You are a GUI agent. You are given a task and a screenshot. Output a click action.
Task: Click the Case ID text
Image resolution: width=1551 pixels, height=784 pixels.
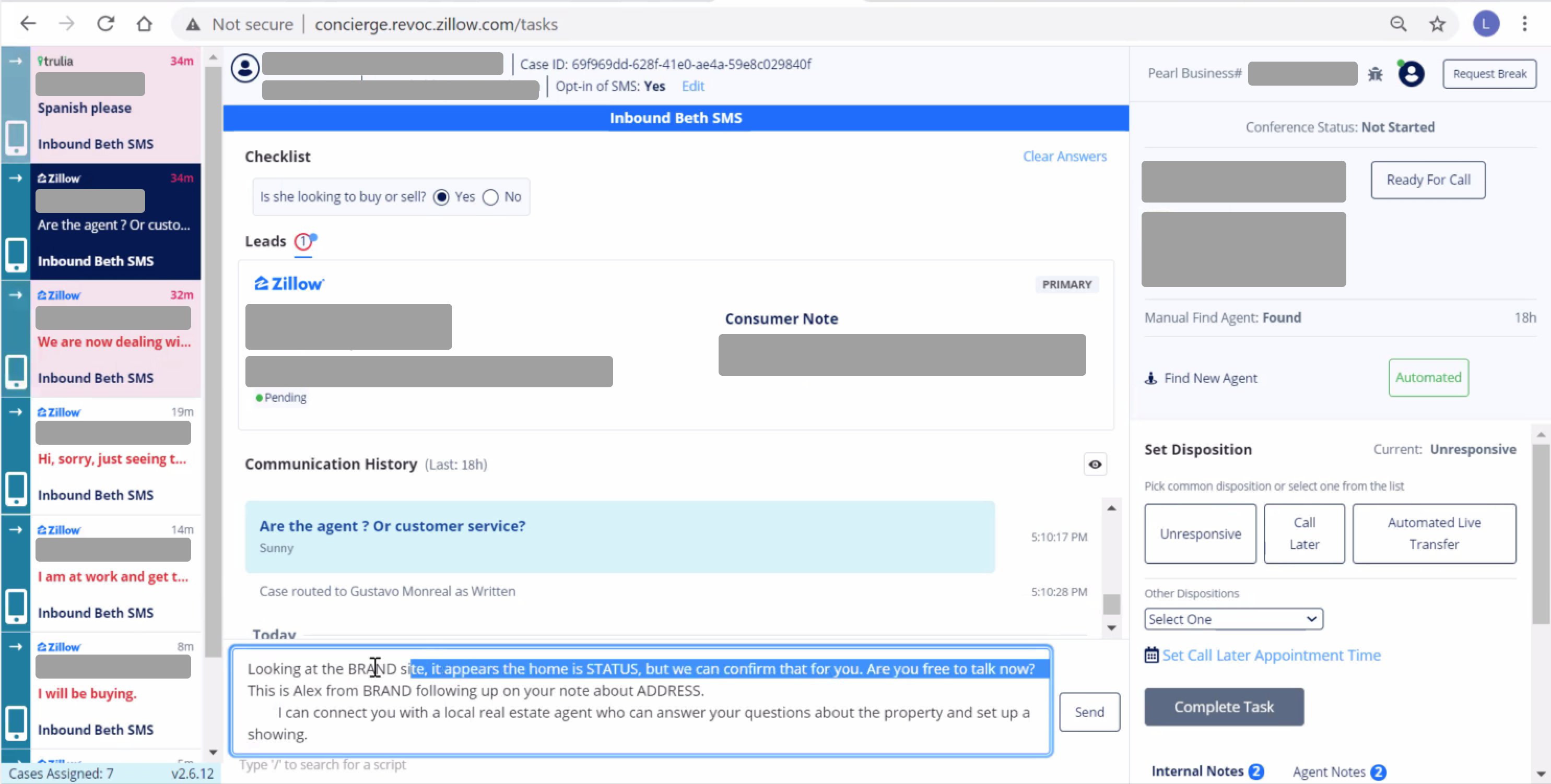[665, 64]
